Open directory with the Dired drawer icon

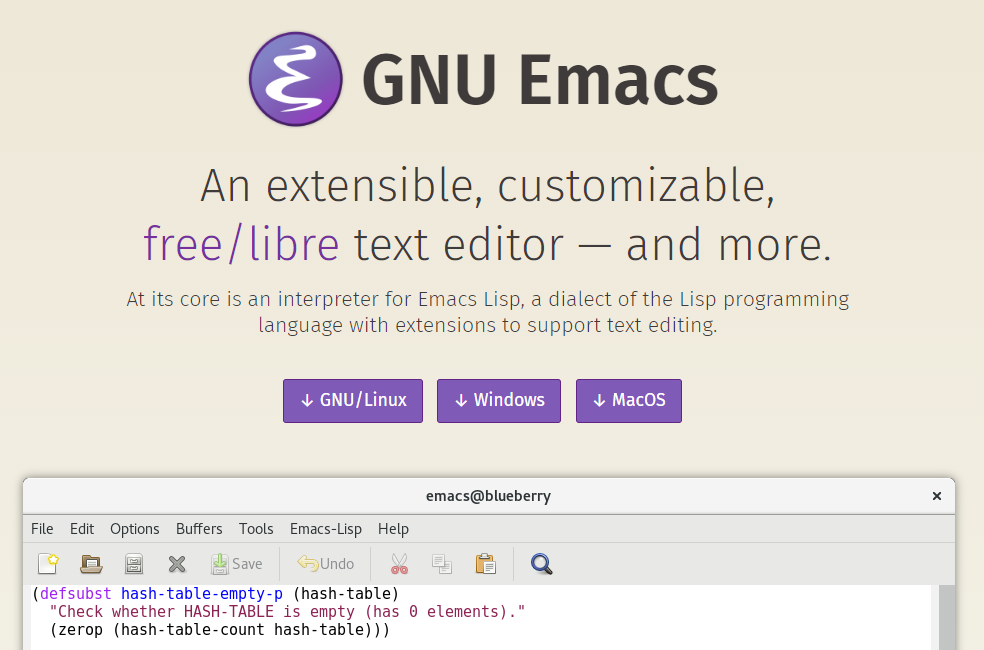[134, 563]
